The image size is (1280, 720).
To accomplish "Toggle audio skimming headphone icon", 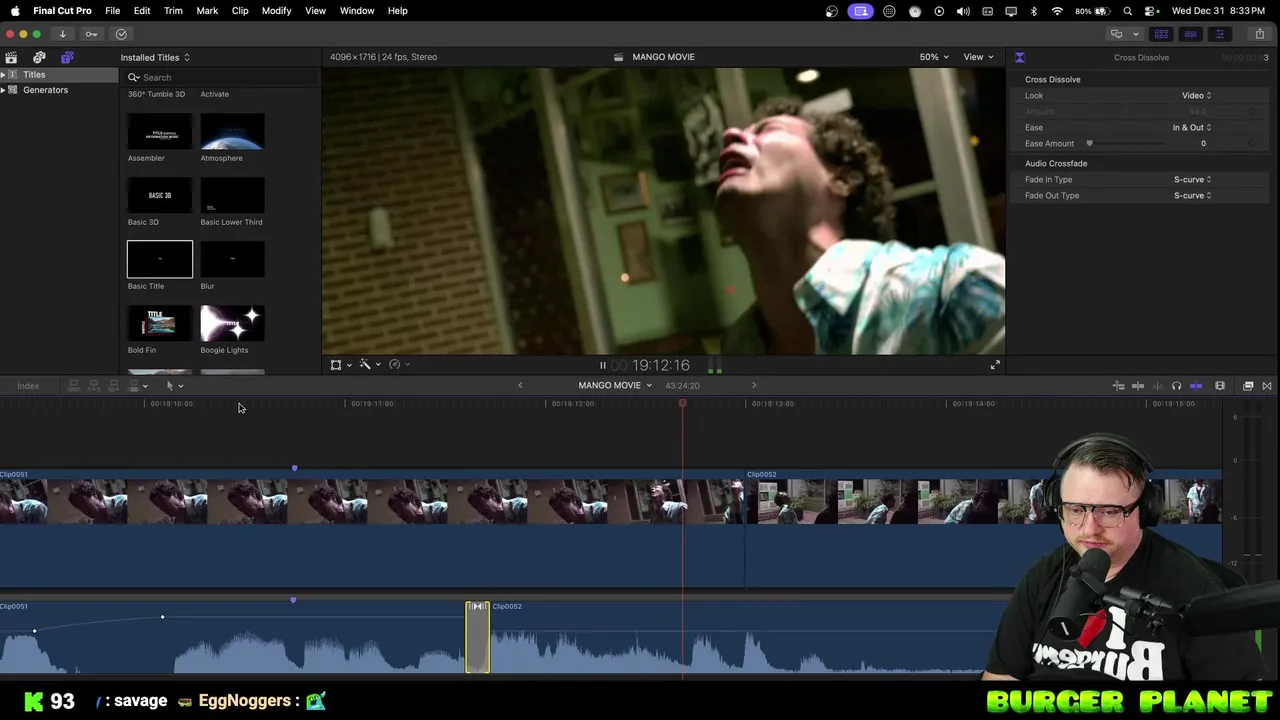I will (x=1176, y=386).
